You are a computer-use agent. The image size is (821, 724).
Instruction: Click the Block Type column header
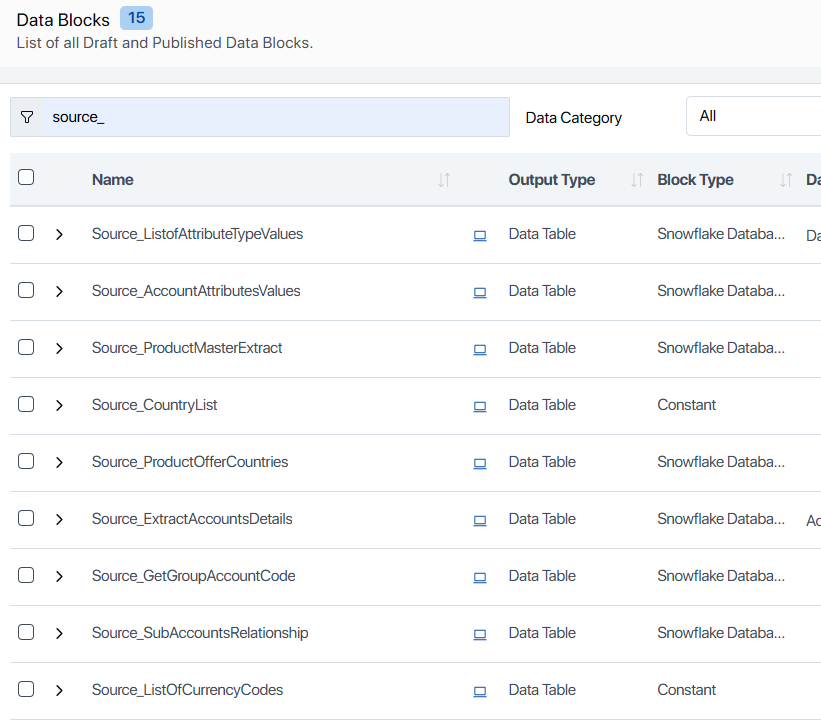pyautogui.click(x=695, y=180)
